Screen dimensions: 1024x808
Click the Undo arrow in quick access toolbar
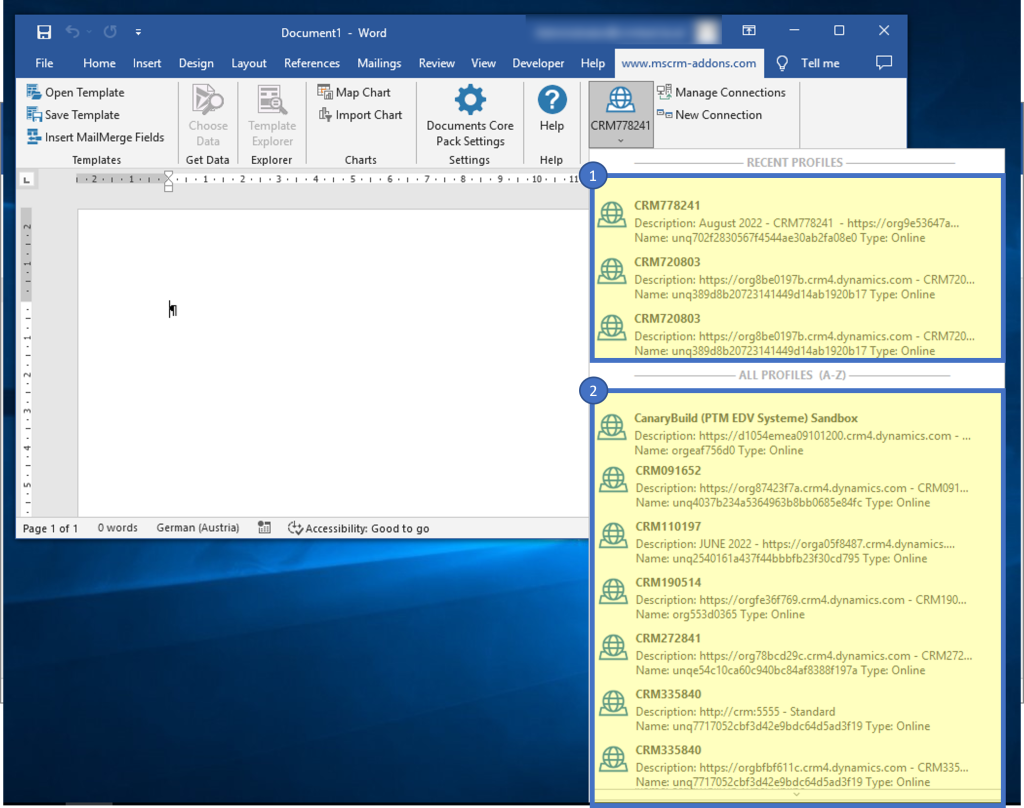(72, 31)
